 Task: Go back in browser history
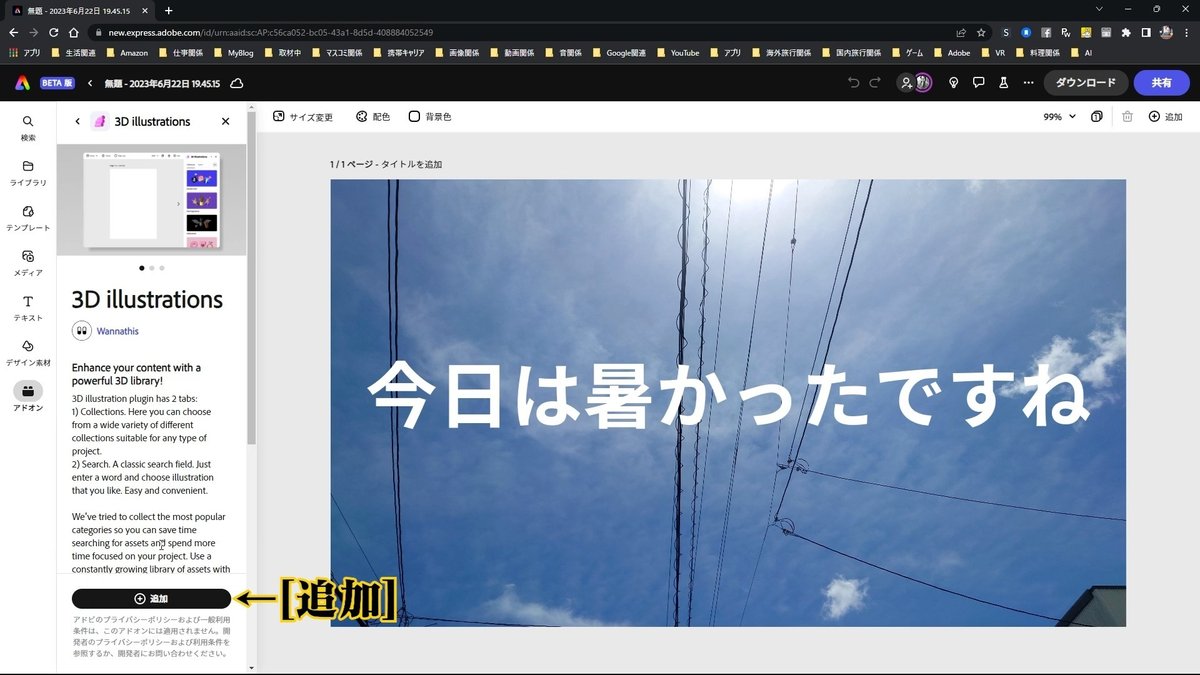[14, 32]
